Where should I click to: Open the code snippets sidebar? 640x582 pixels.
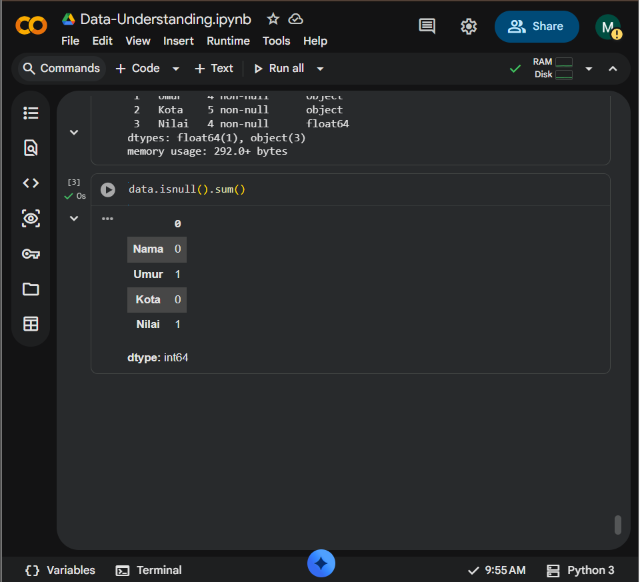(x=31, y=183)
